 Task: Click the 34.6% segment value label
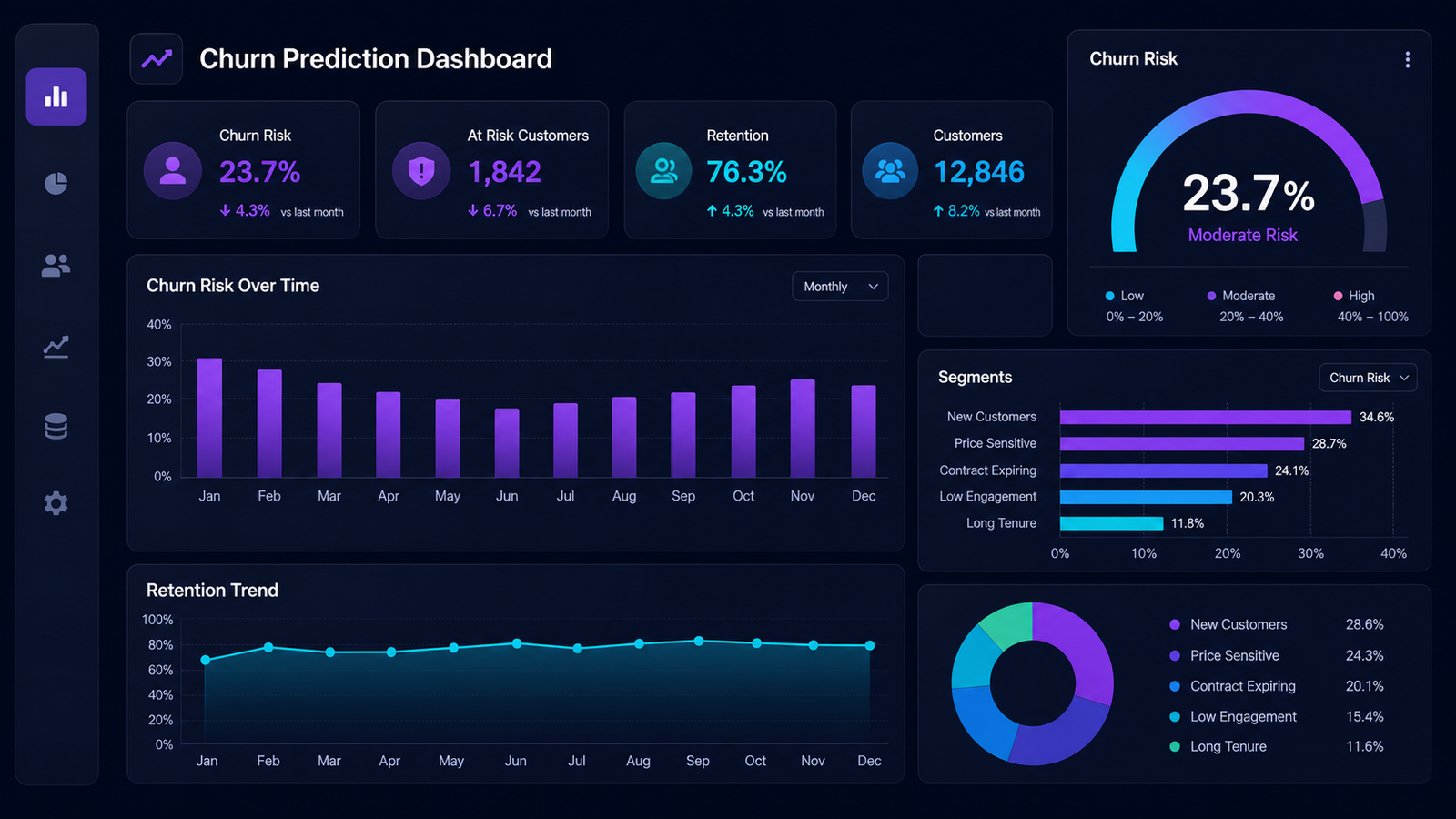1377,417
